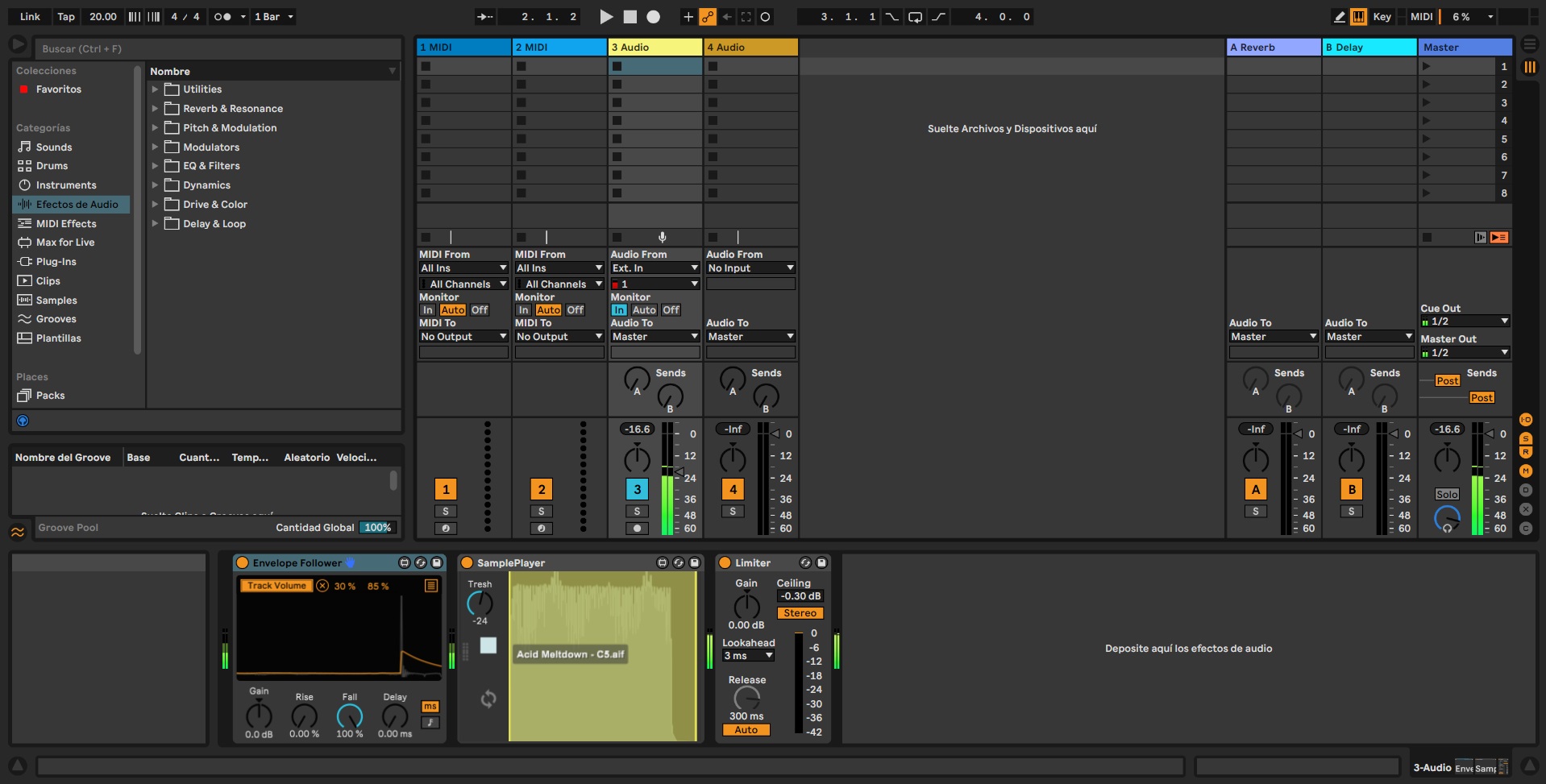Toggle Draw Mode pencil icon
This screenshot has height=784, width=1546.
(x=1339, y=16)
